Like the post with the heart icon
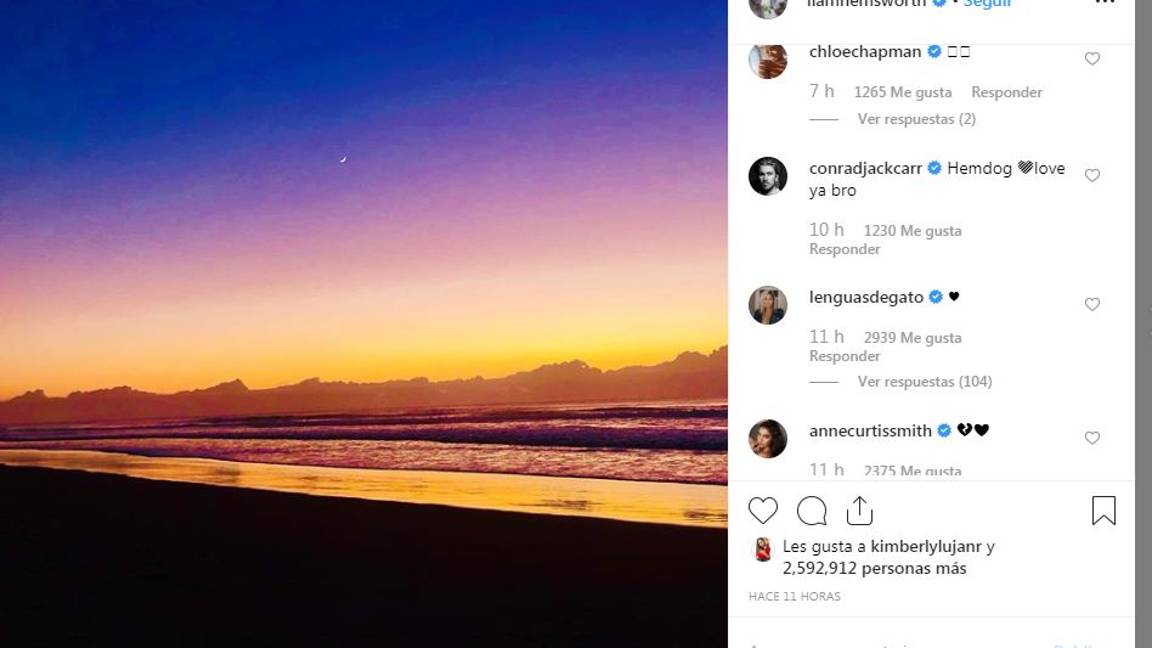The width and height of the screenshot is (1152, 648). click(x=763, y=511)
